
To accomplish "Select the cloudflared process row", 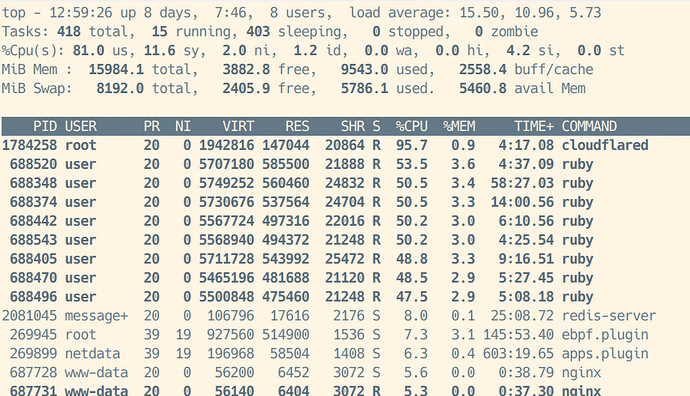I will coord(345,145).
